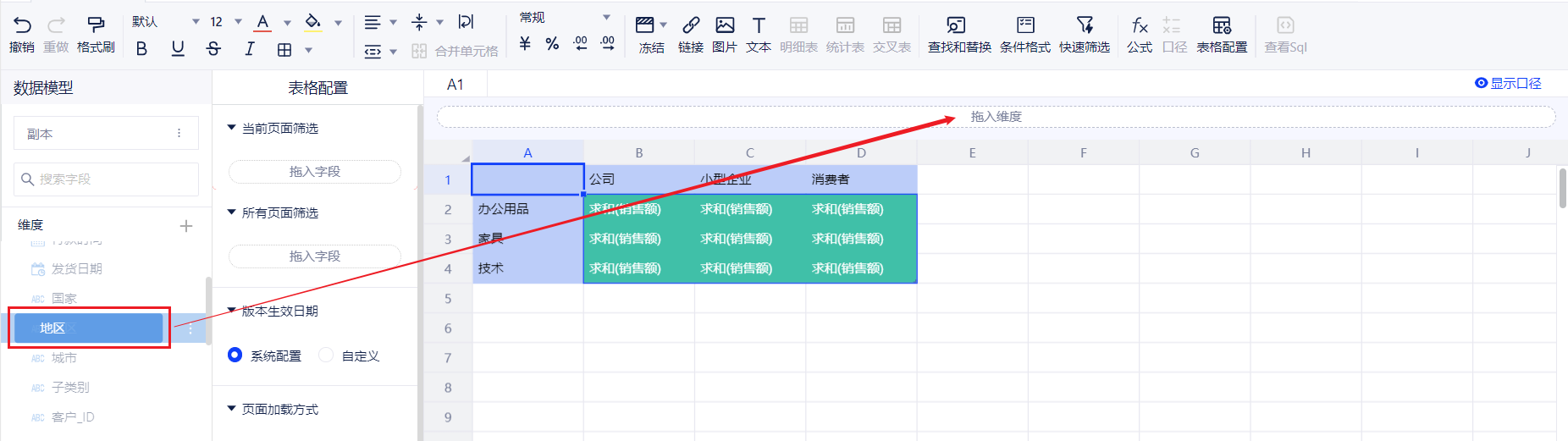
Task: Collapse the 当前页面筛选 section
Action: 231,128
